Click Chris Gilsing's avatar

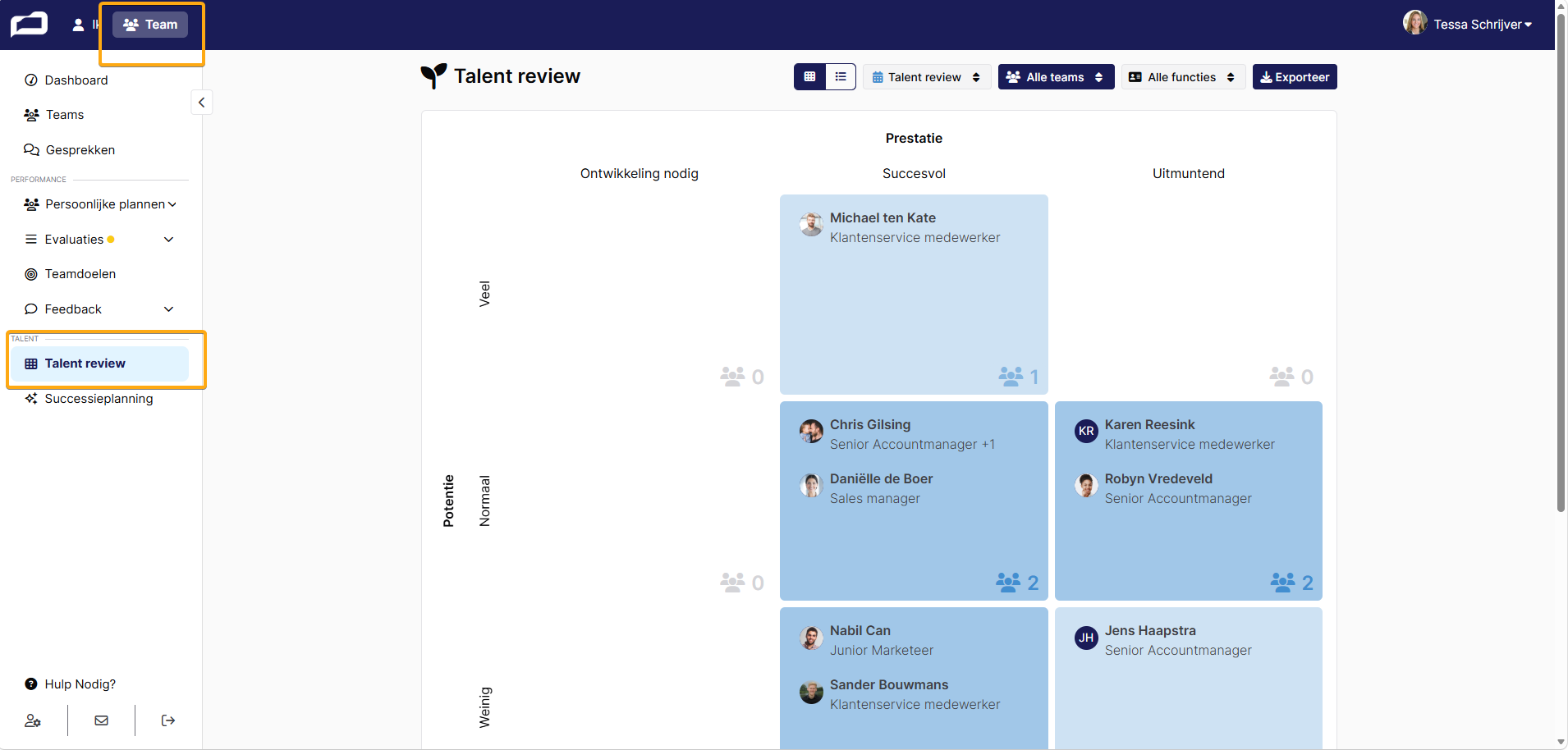(812, 431)
